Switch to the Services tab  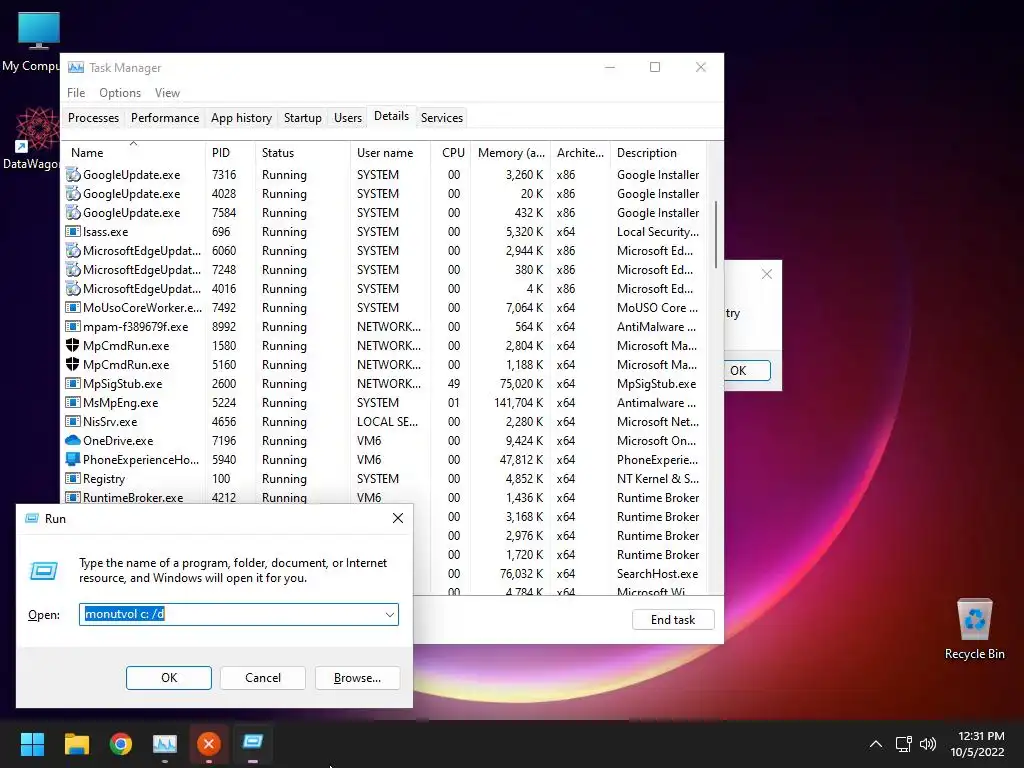(x=441, y=118)
